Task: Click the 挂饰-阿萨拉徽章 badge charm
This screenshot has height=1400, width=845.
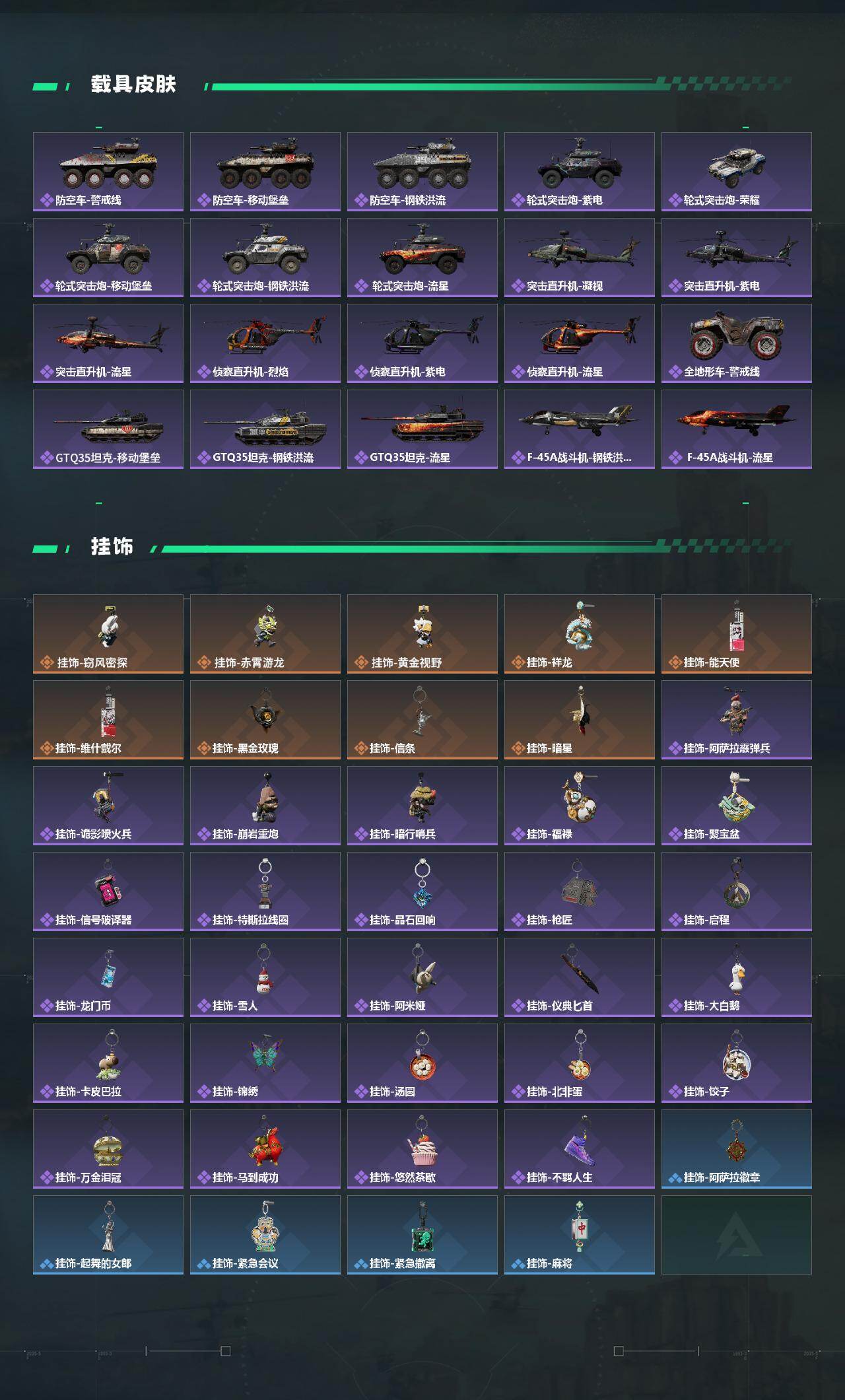Action: pyautogui.click(x=737, y=1149)
